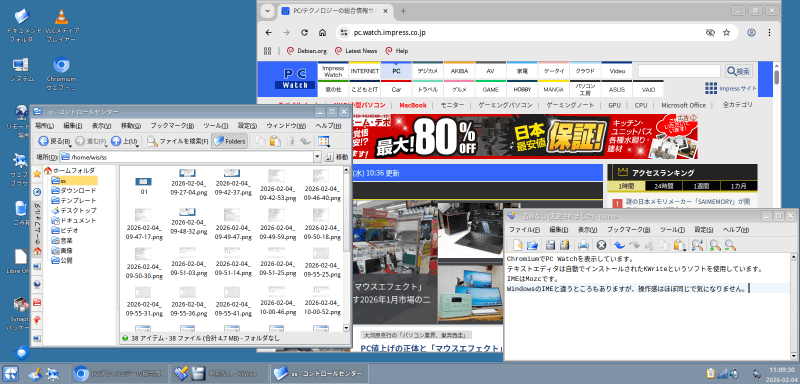Select the ホームフォルダ tree root
The width and height of the screenshot is (800, 384).
[x=69, y=170]
